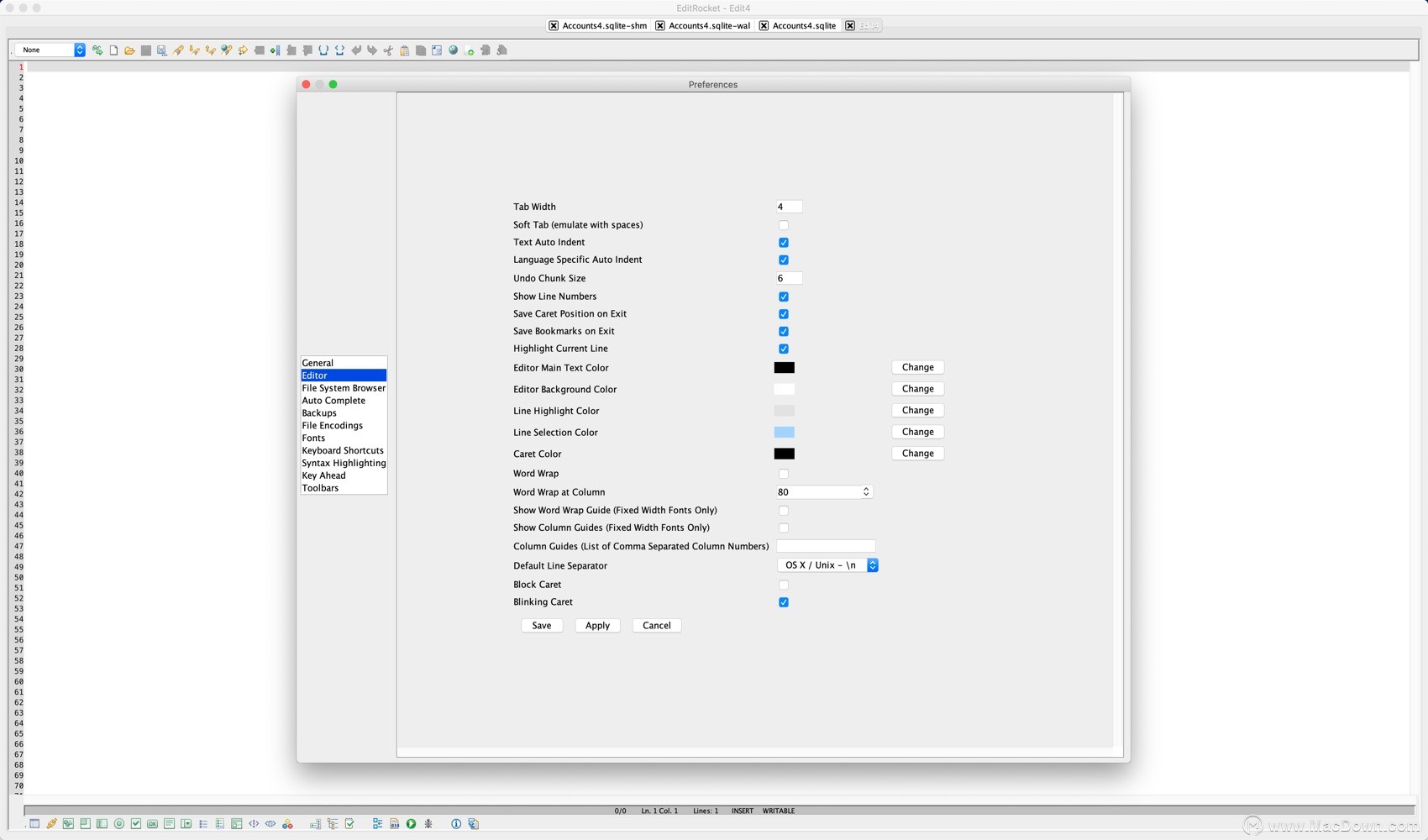The height and width of the screenshot is (840, 1428).
Task: Click the Redo arrow toolbar icon
Action: (372, 50)
